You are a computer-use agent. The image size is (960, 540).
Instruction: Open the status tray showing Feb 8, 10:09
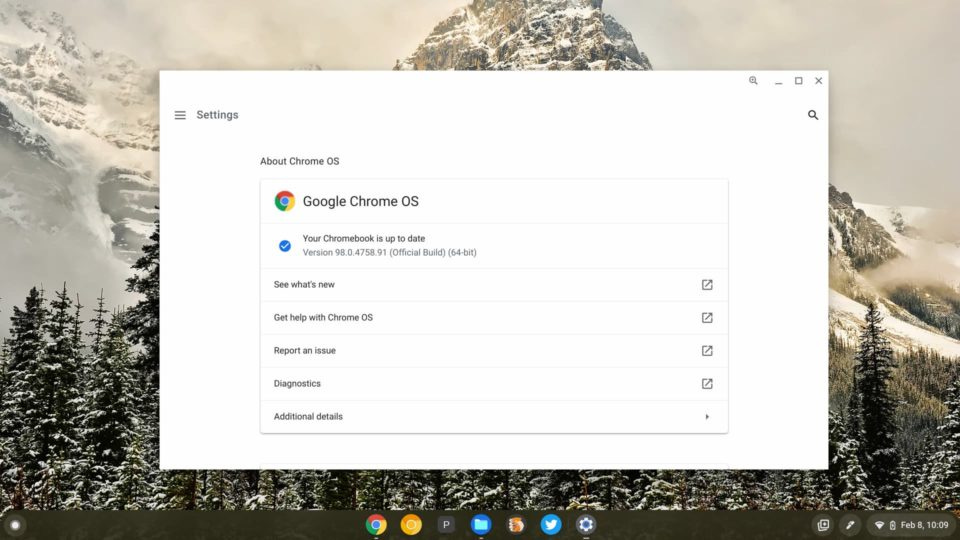(912, 525)
